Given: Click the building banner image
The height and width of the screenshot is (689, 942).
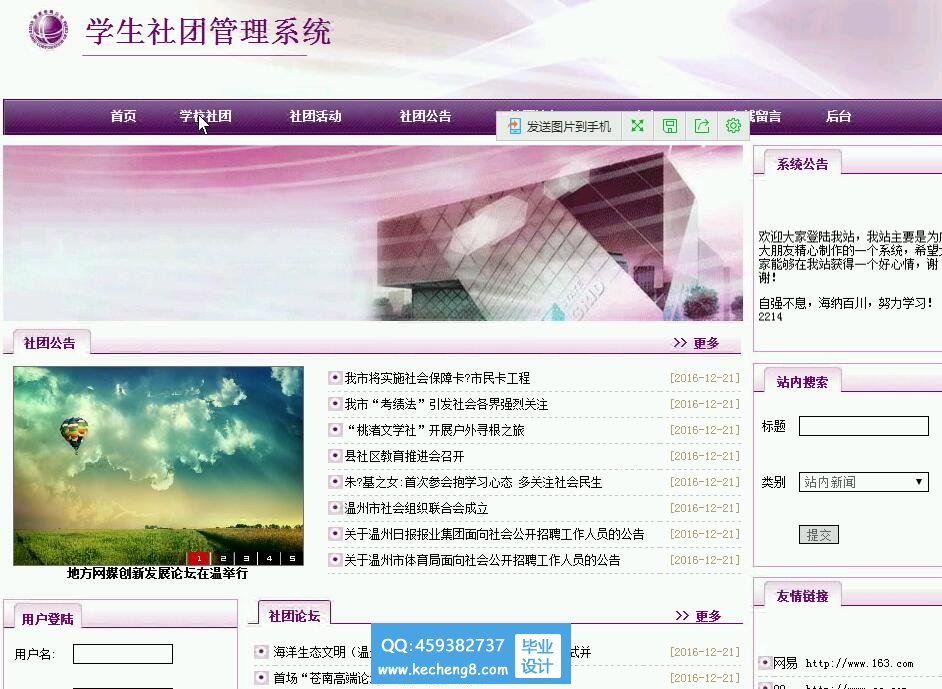Looking at the screenshot, I should point(373,233).
